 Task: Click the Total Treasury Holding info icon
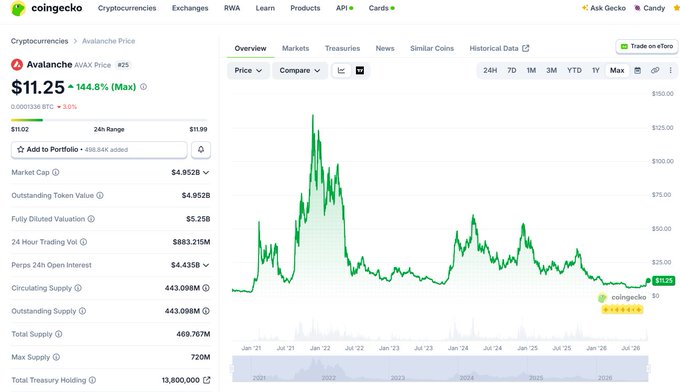coord(92,380)
